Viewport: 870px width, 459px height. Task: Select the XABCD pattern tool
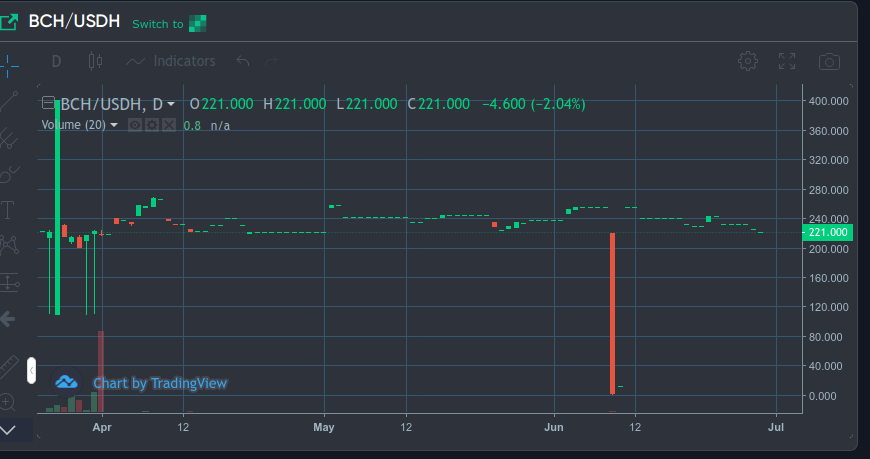pyautogui.click(x=8, y=245)
